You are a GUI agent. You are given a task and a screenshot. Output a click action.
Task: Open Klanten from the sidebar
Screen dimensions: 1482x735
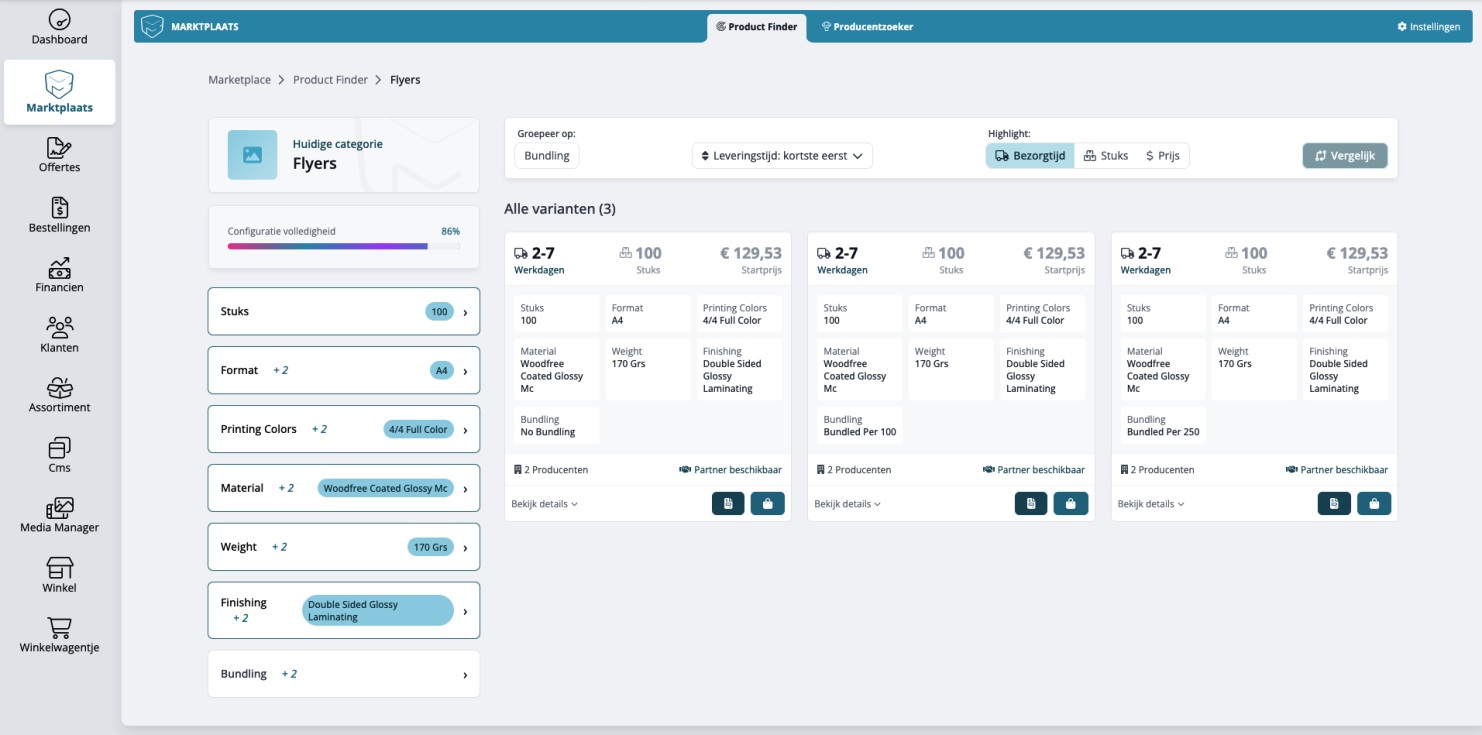pyautogui.click(x=59, y=335)
